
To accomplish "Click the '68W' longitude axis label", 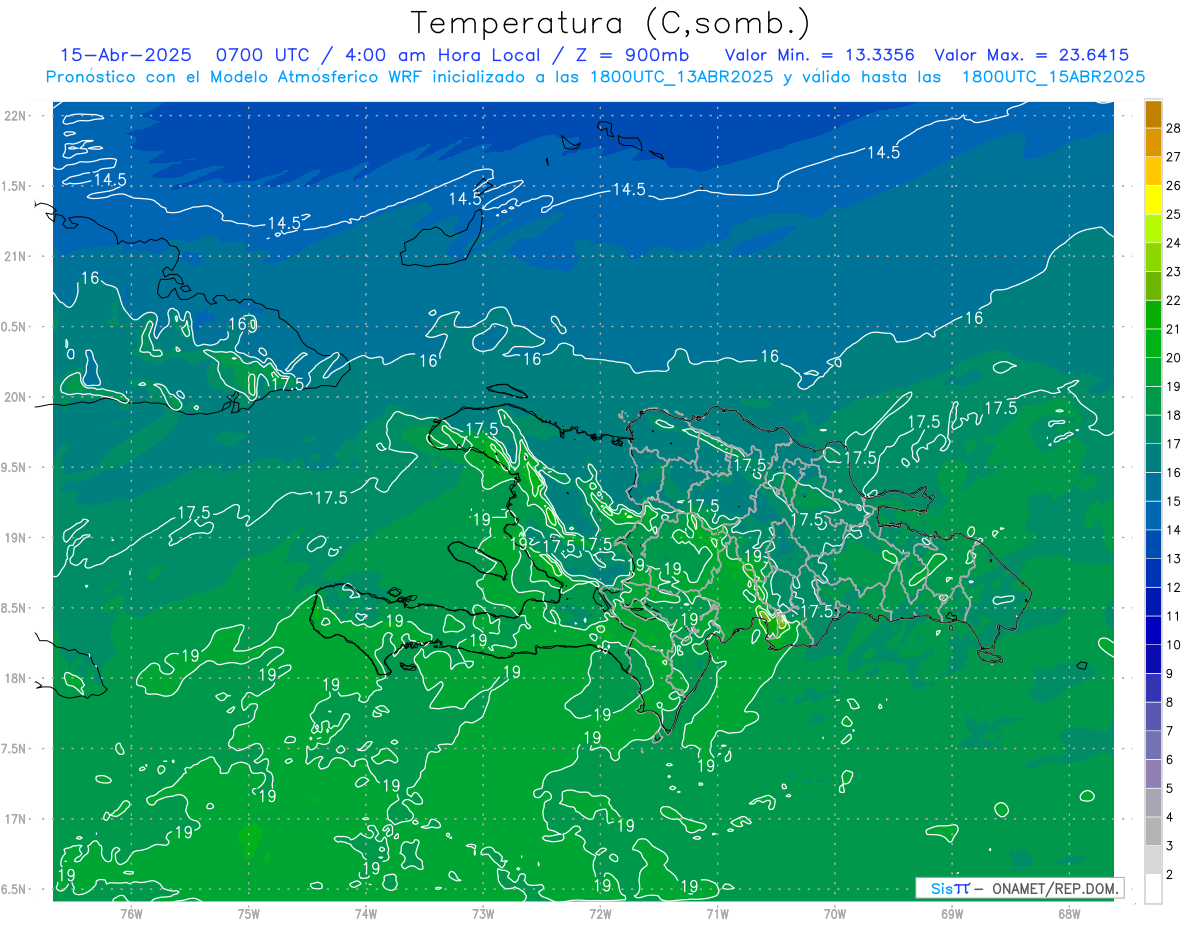I will click(1069, 914).
